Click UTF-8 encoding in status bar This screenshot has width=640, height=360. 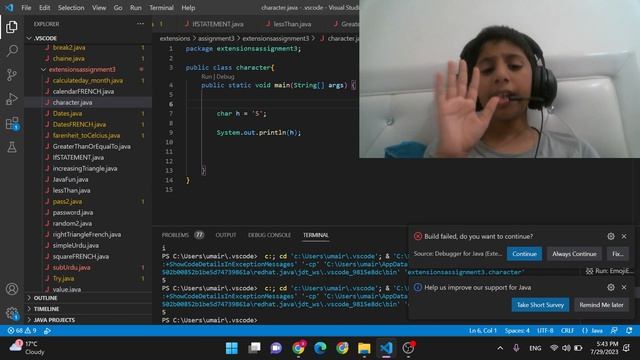545,331
